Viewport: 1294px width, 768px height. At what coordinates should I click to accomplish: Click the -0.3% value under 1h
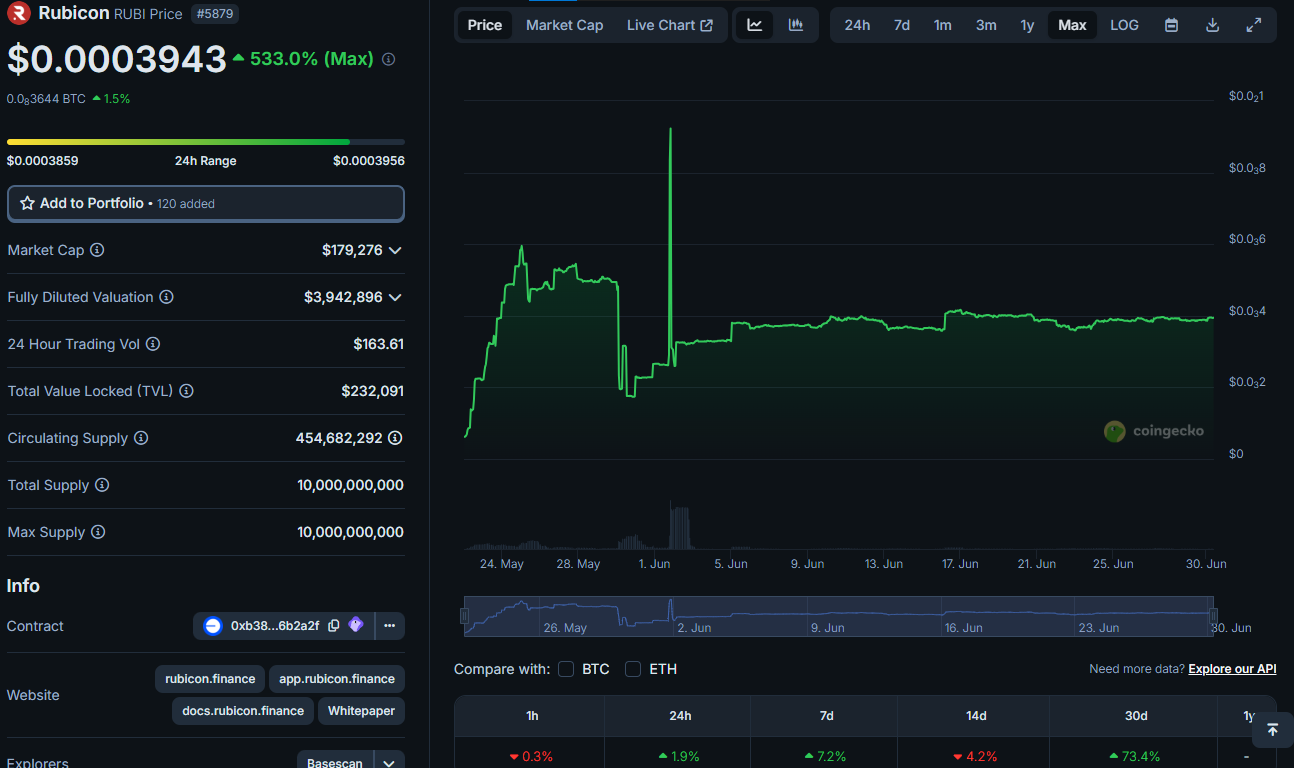tap(531, 756)
